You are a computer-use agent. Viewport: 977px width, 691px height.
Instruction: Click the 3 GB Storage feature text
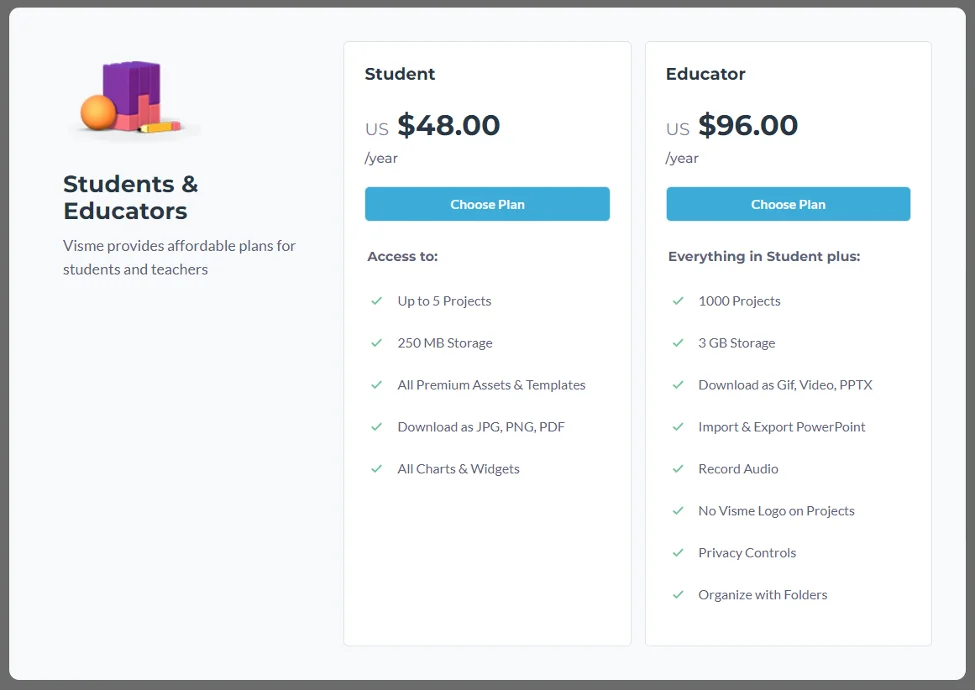click(x=736, y=343)
